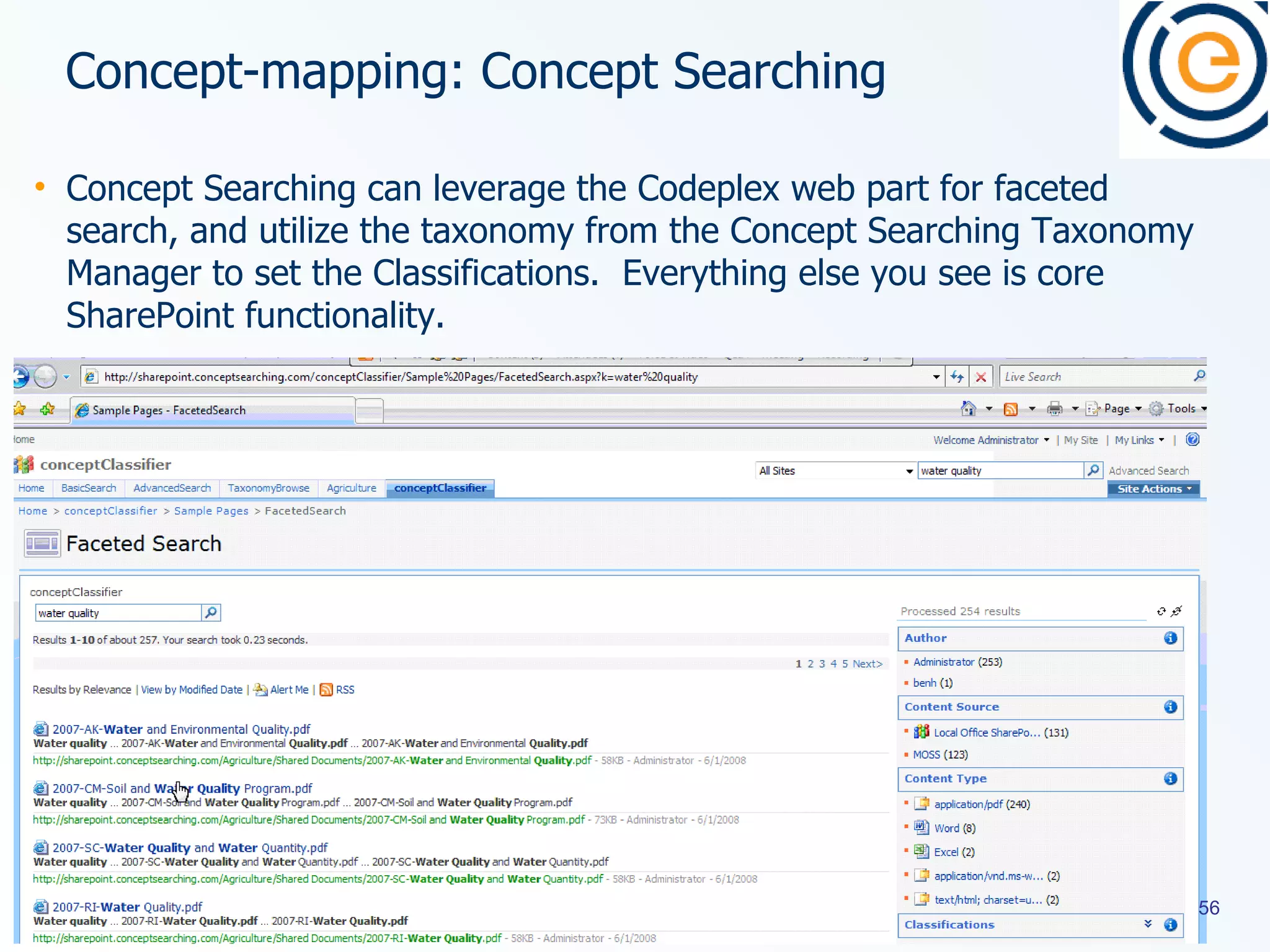The image size is (1270, 952).
Task: Click the orange RSS icon in results bar
Action: [x=326, y=690]
